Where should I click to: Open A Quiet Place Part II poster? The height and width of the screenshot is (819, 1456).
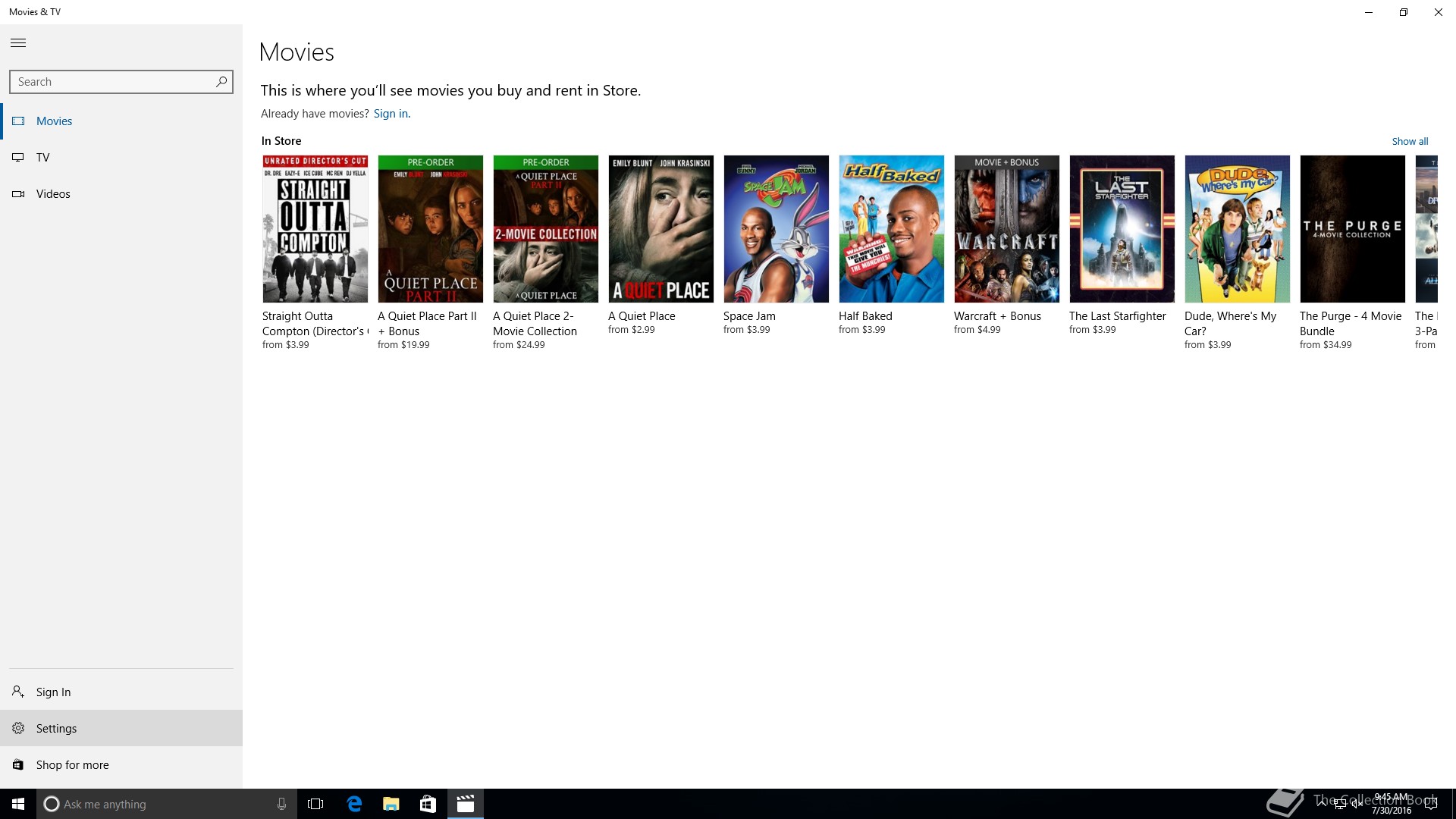(x=431, y=229)
